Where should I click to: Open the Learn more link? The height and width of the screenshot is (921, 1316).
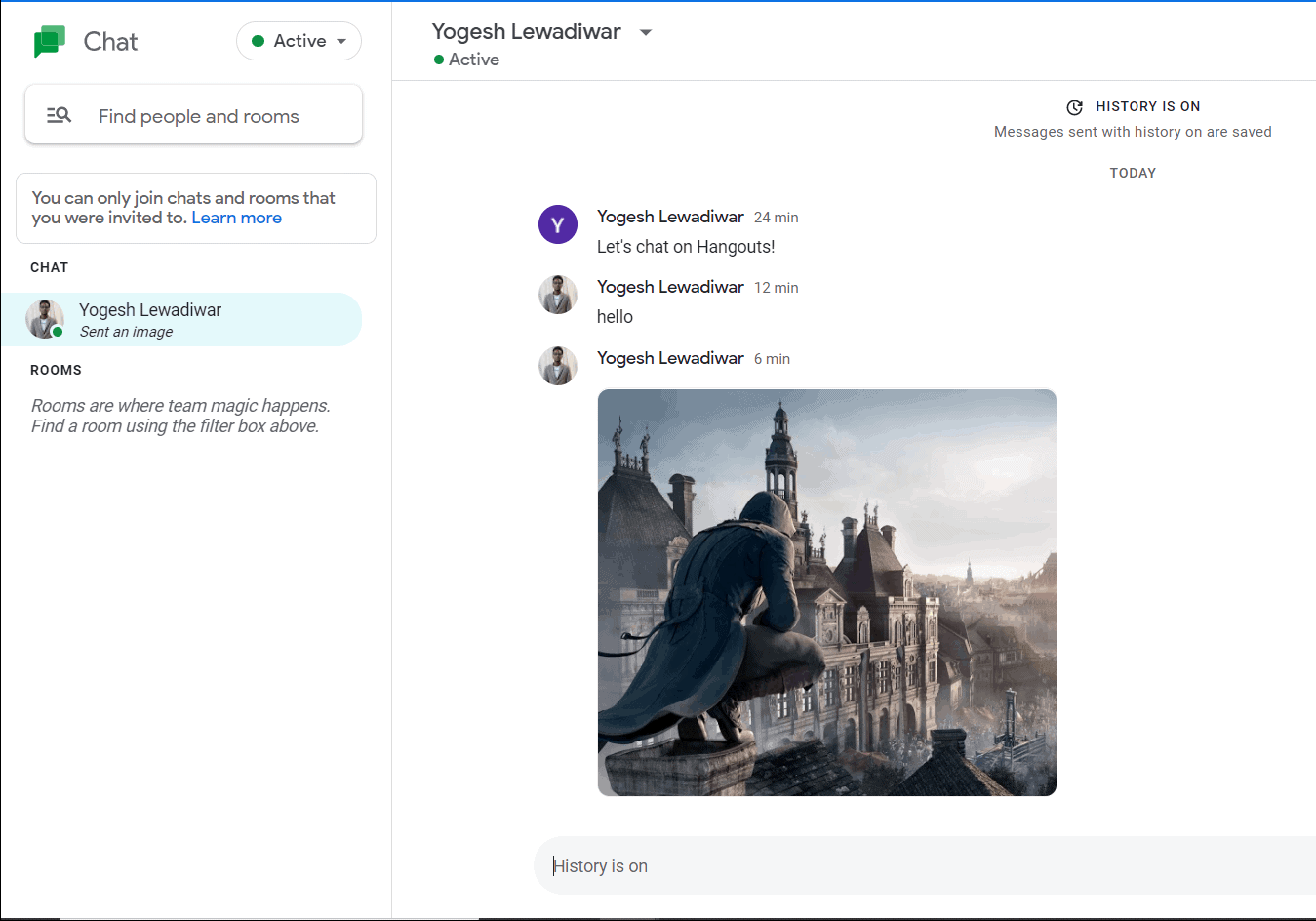tap(236, 218)
